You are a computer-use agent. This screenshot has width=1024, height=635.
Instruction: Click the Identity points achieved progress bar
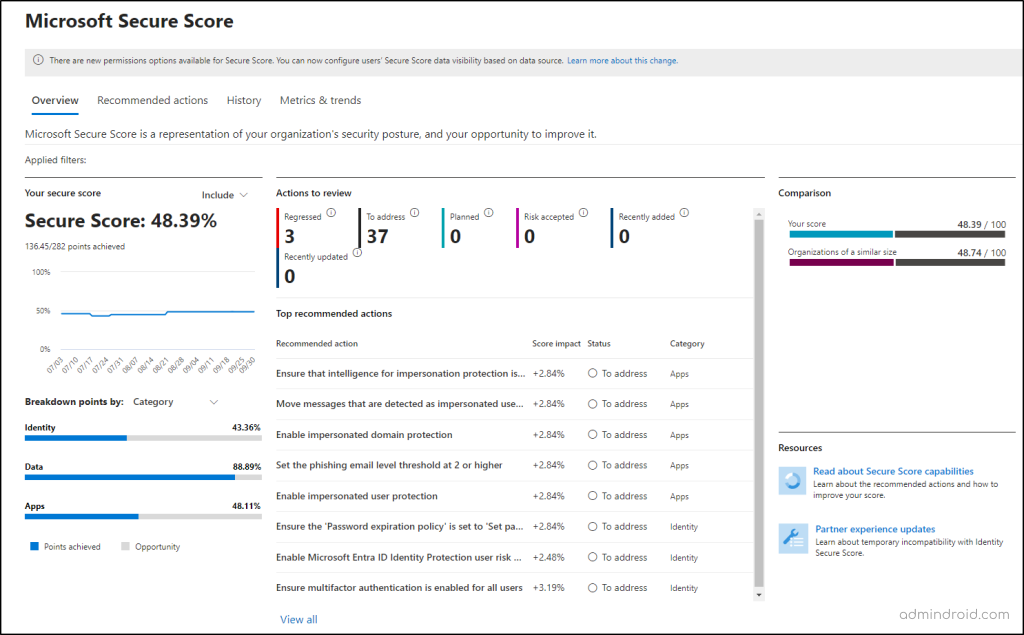pos(76,438)
